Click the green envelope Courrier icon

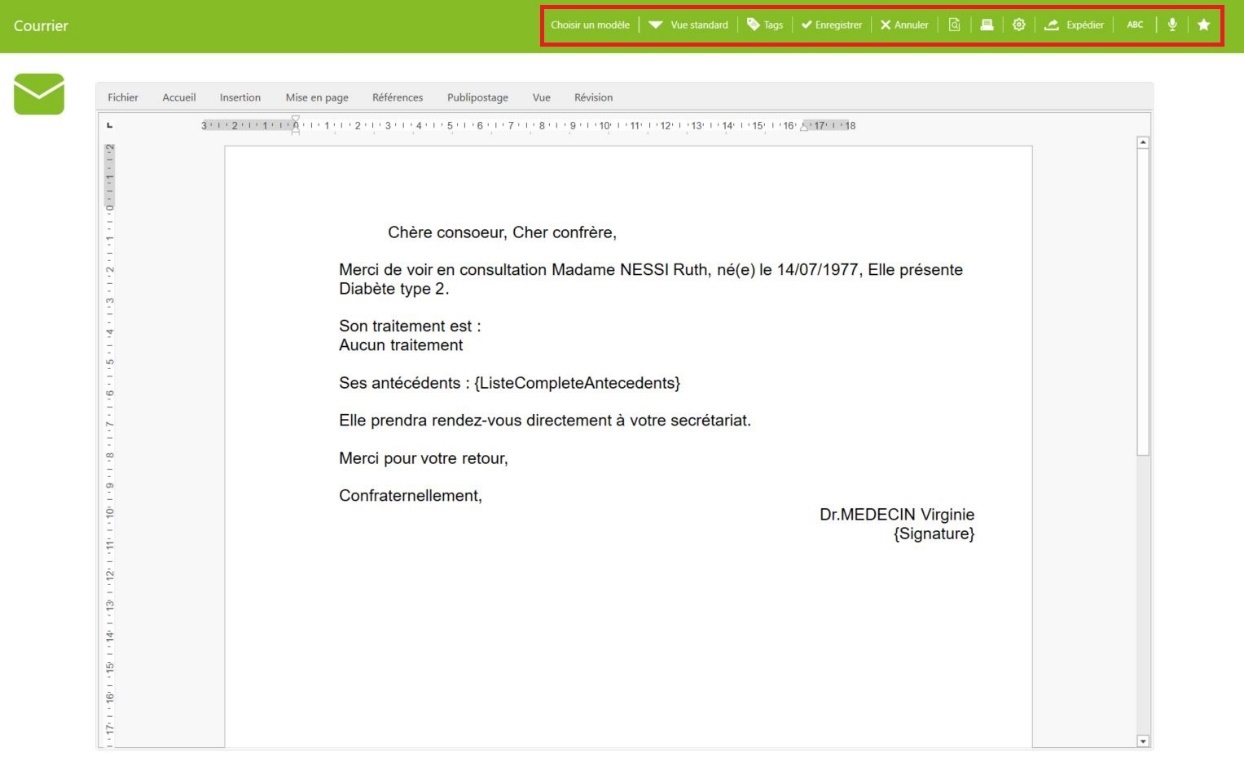coord(39,94)
